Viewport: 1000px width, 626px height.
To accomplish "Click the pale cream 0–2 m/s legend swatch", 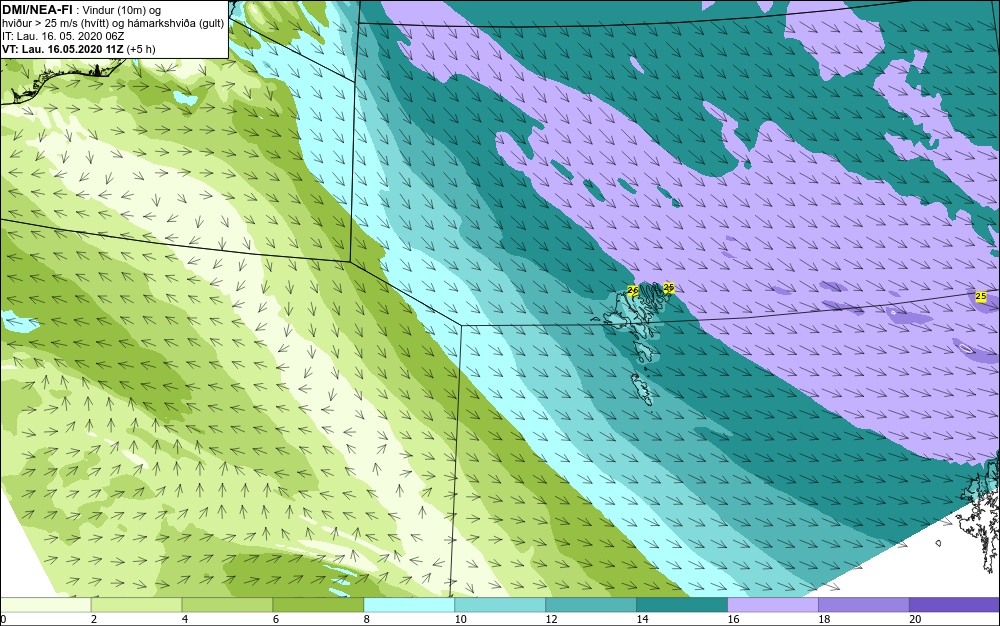I will (46, 605).
